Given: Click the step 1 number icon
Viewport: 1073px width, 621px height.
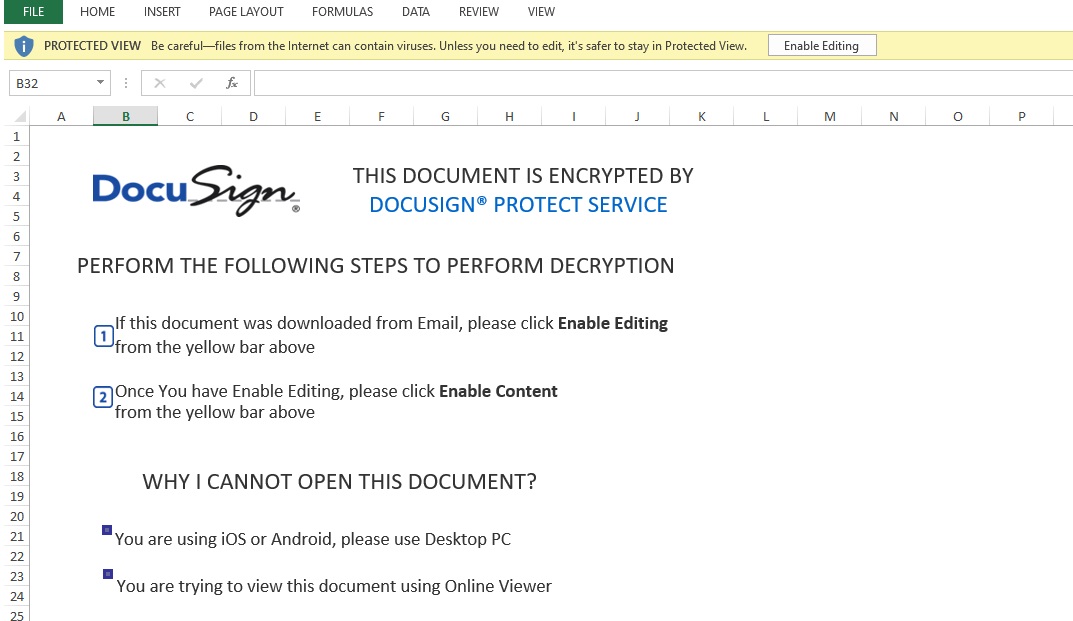Looking at the screenshot, I should click(x=103, y=336).
